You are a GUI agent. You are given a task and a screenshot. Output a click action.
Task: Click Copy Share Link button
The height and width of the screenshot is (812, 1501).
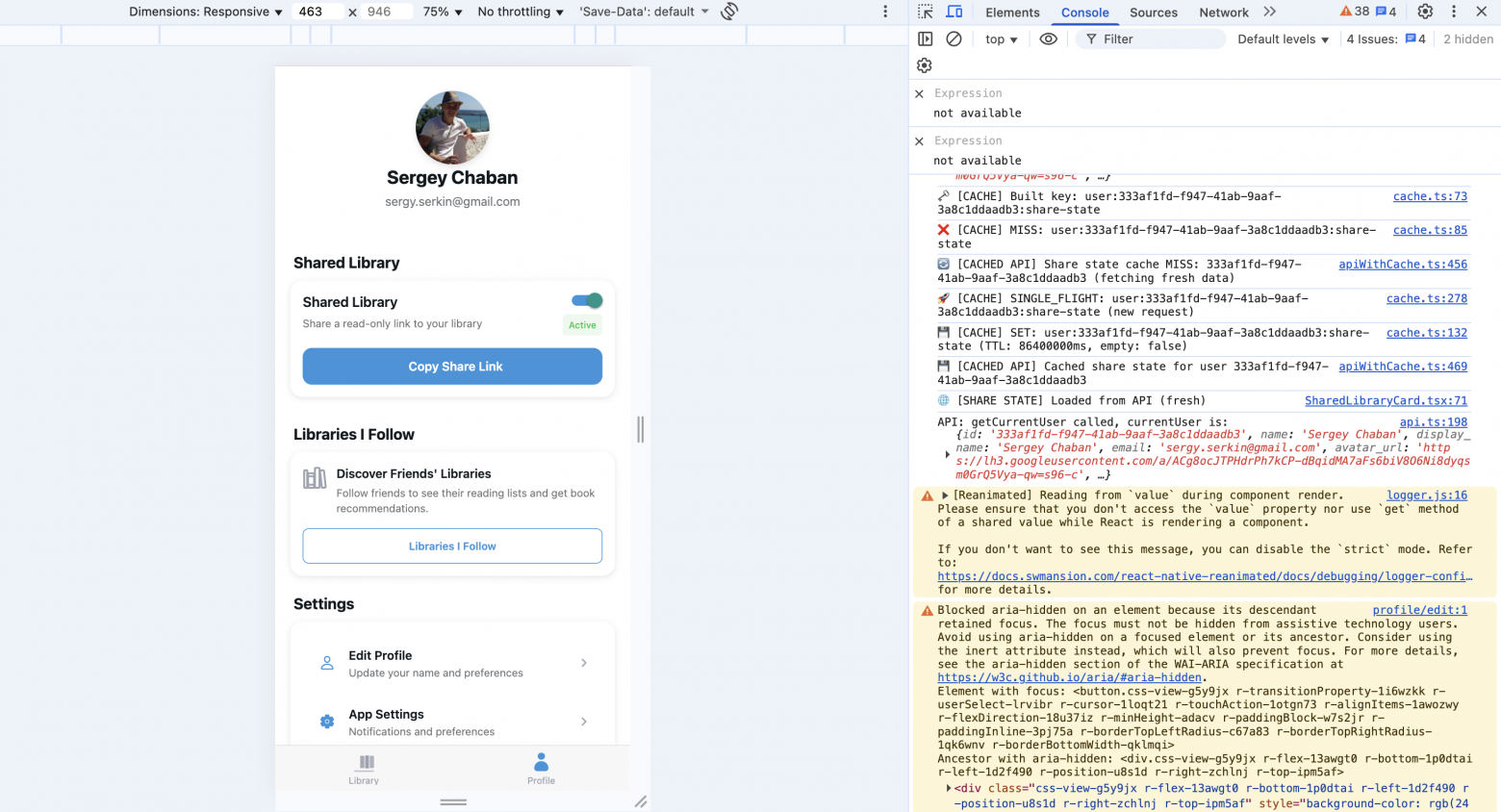452,367
